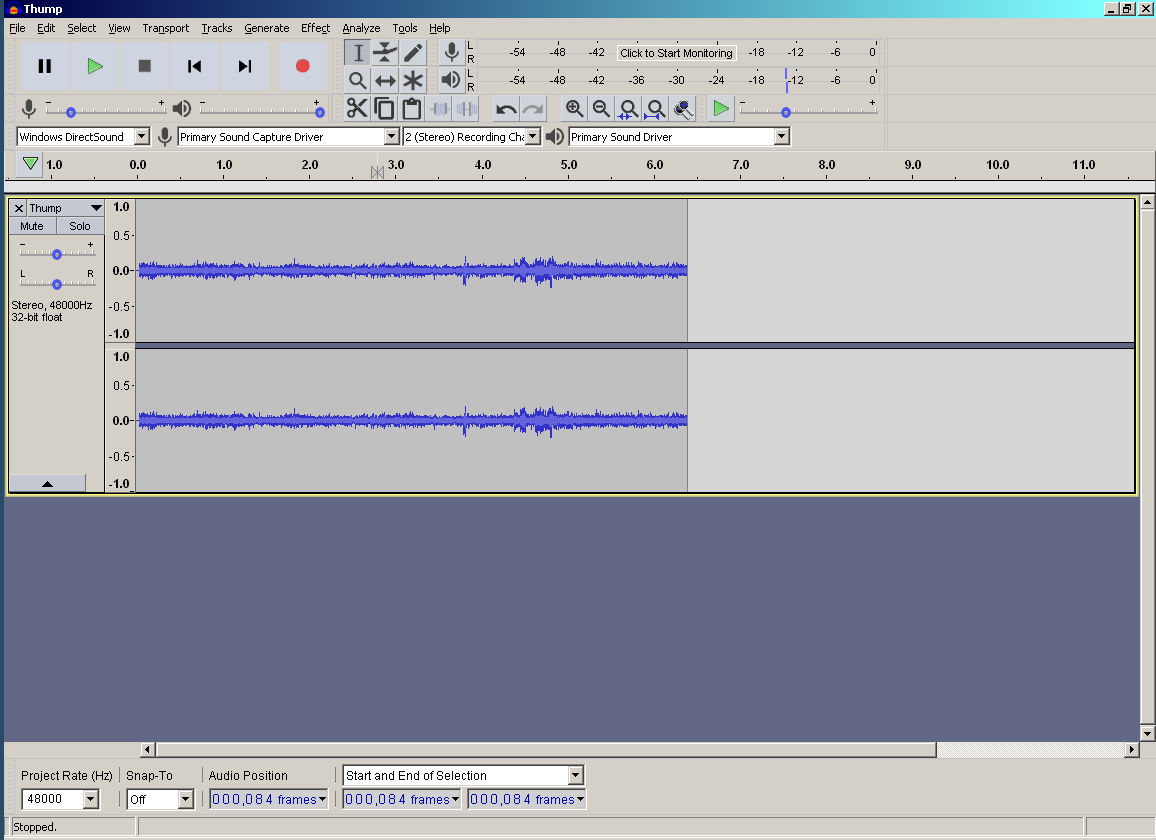The image size is (1156, 840).
Task: Open the Effect menu
Action: point(315,28)
